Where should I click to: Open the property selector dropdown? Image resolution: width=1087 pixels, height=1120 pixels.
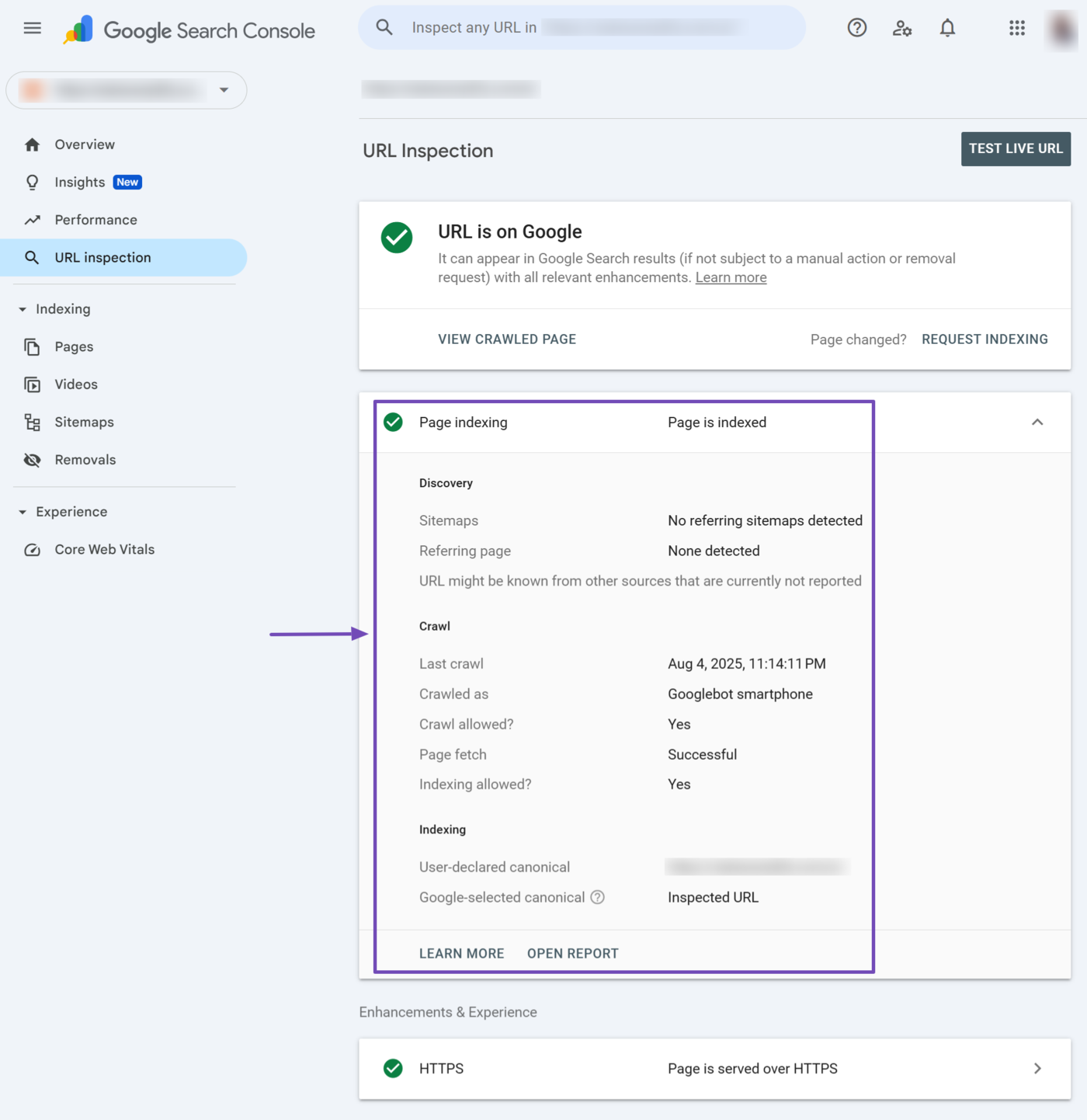pos(127,90)
